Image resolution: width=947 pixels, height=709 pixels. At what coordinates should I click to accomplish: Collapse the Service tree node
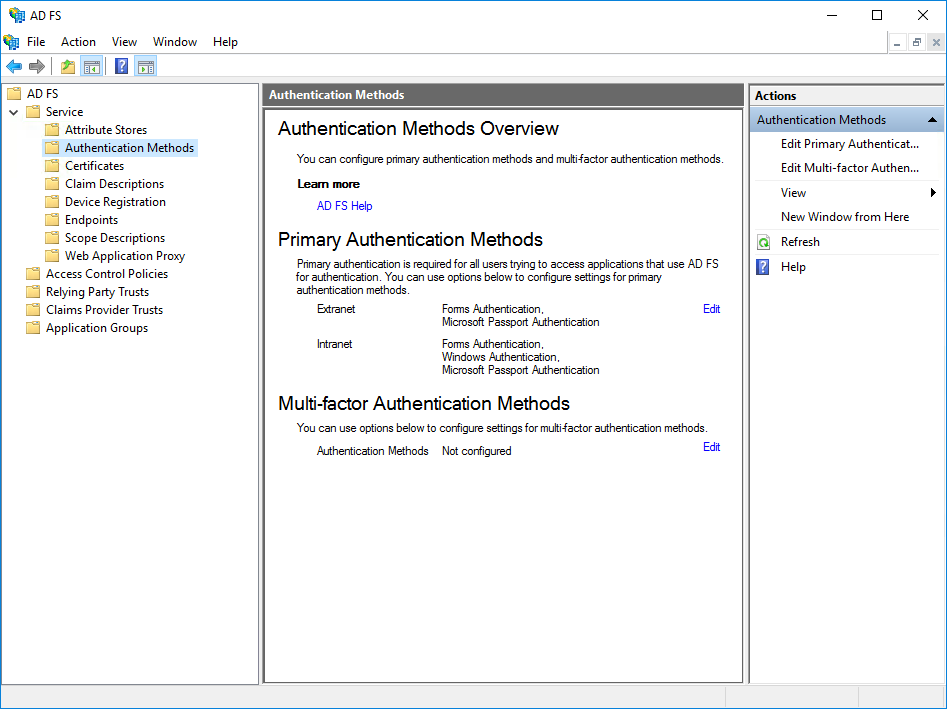(14, 112)
